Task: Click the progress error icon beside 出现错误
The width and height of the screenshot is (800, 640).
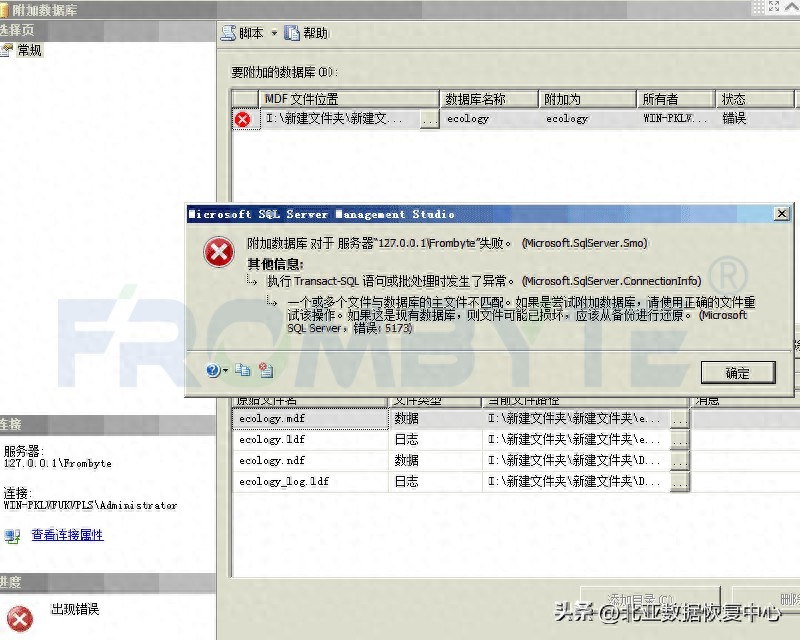Action: click(20, 619)
